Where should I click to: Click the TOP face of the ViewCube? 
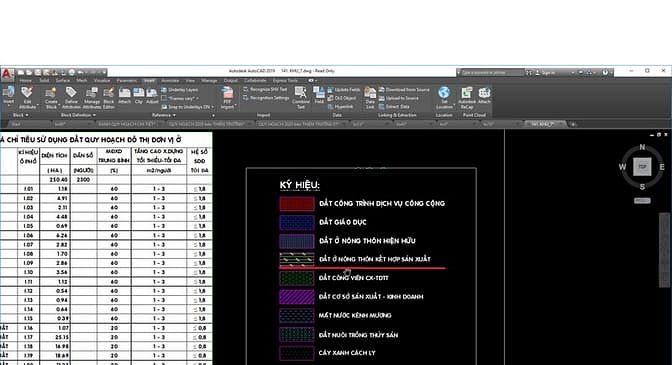tap(642, 167)
